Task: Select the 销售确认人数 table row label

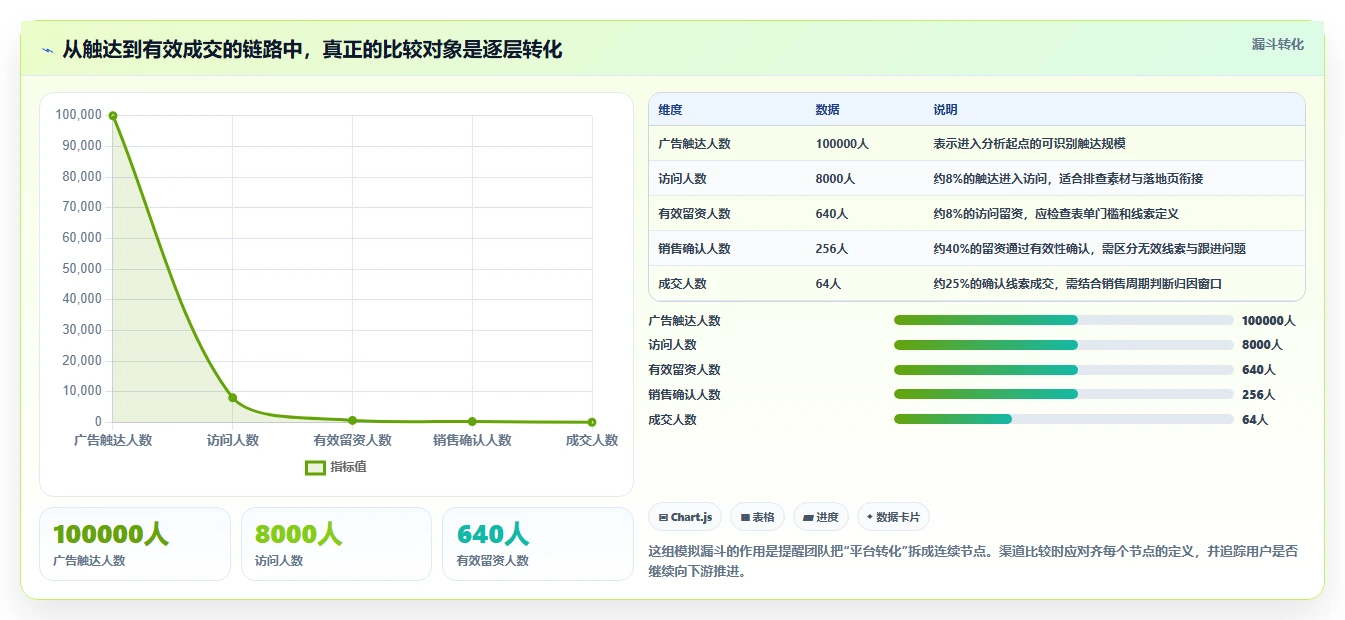Action: 694,249
